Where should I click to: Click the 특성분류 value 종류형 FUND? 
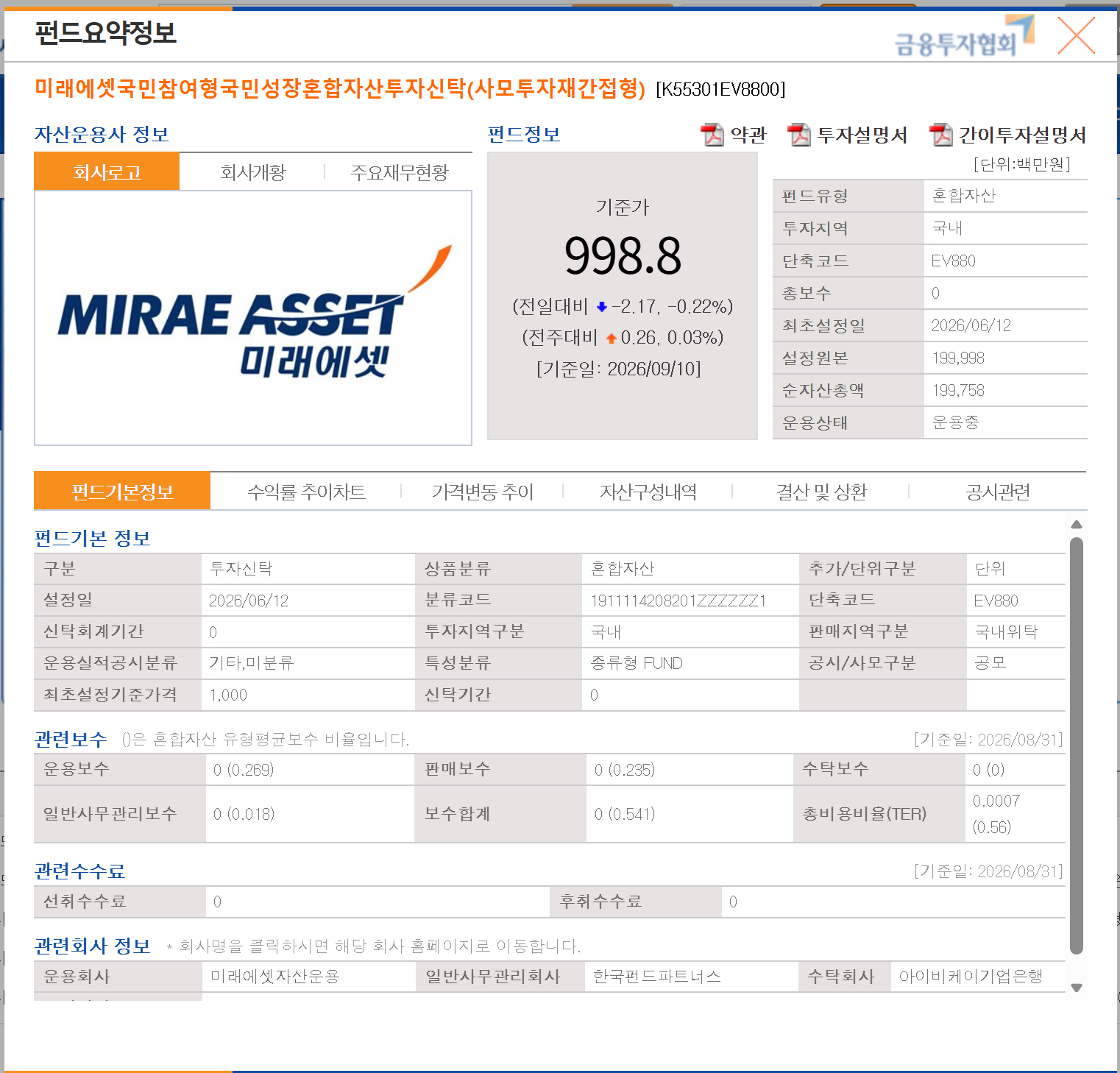tap(637, 663)
